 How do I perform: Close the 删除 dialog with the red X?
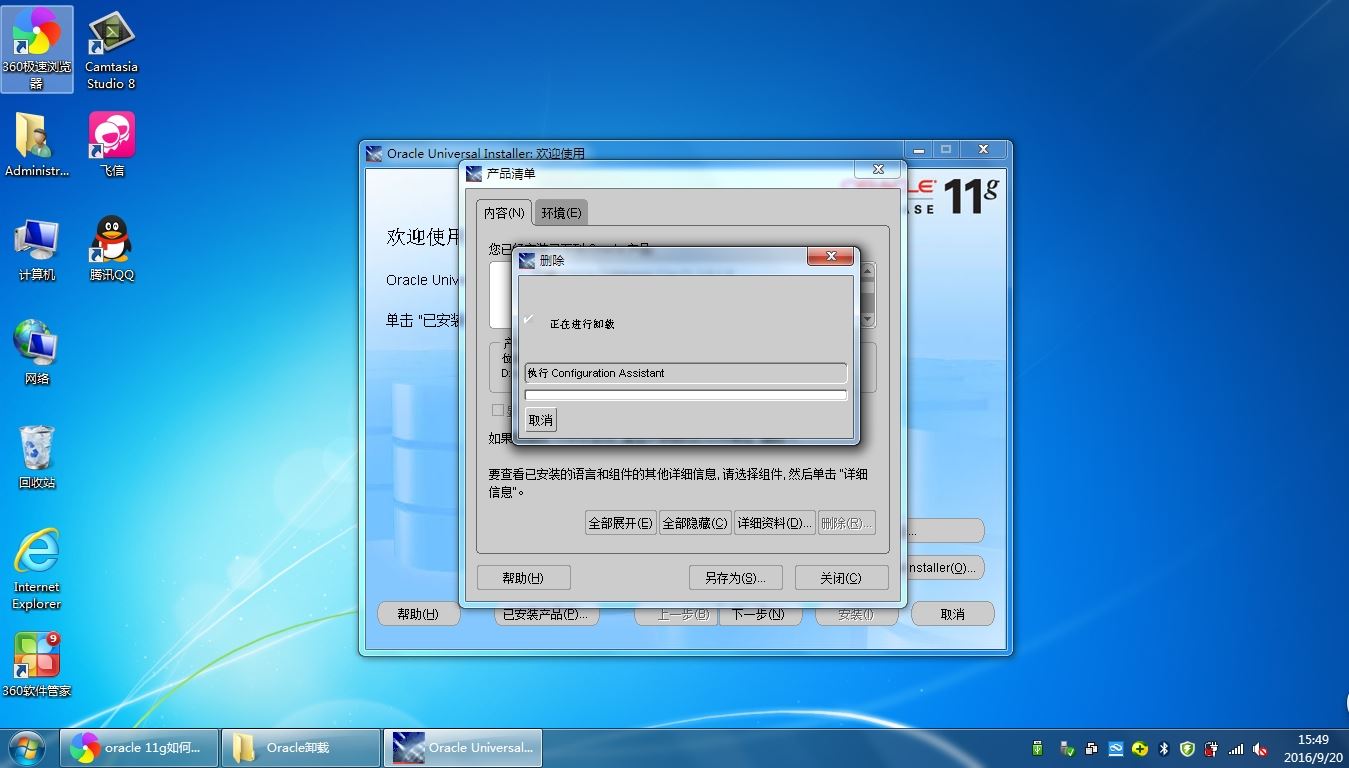coord(831,257)
